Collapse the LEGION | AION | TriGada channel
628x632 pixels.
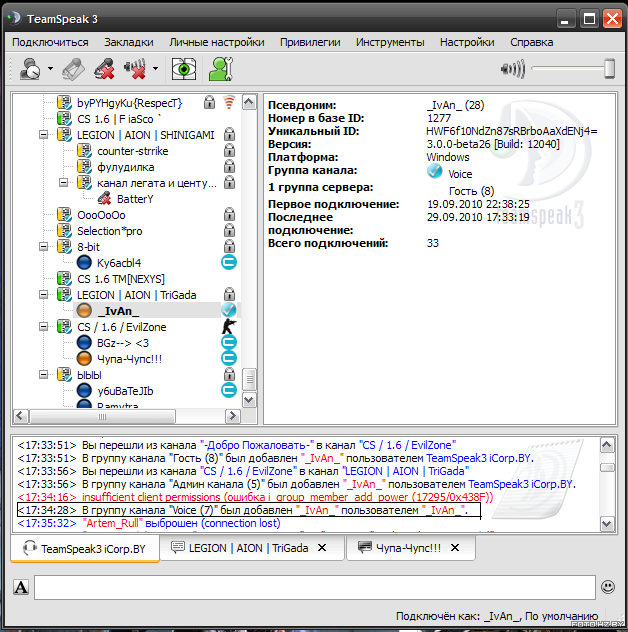(x=44, y=294)
